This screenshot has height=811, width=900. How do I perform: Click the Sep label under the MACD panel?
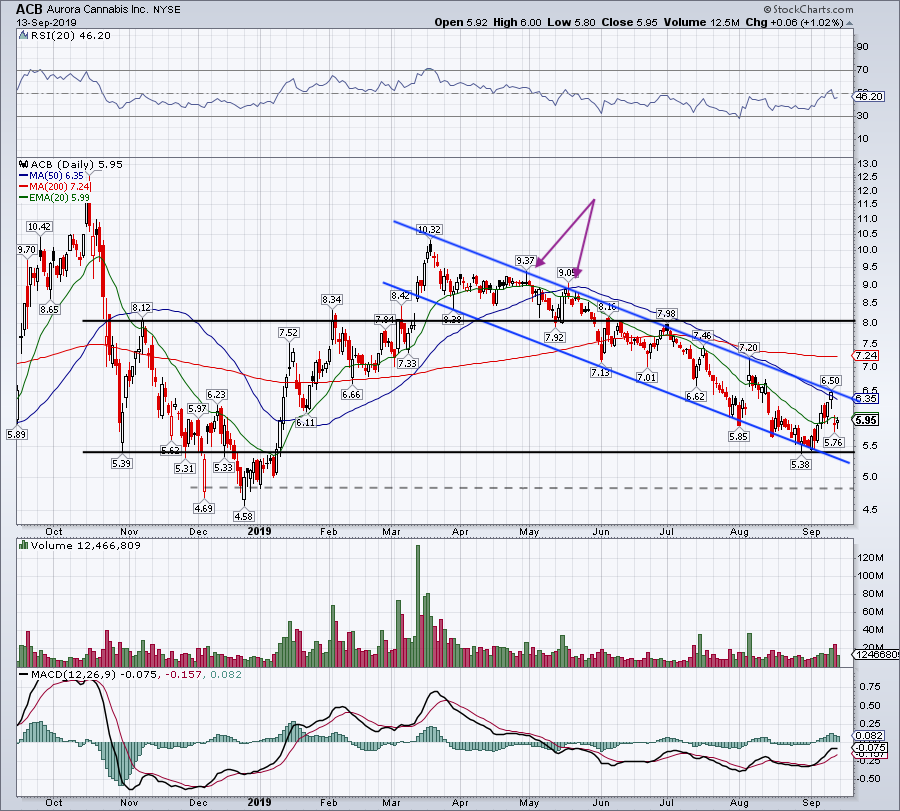point(812,802)
